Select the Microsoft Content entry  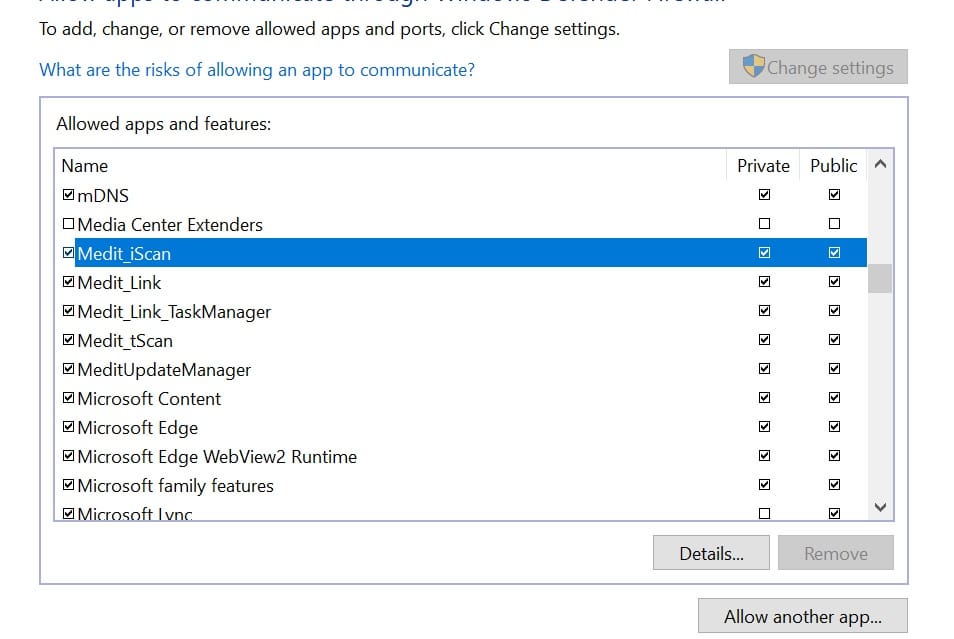pos(461,399)
